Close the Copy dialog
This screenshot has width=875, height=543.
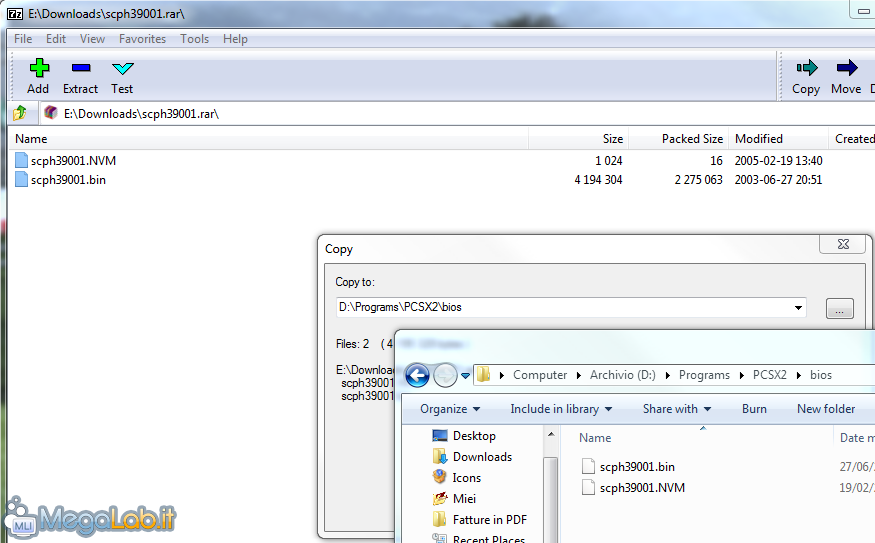tap(844, 244)
